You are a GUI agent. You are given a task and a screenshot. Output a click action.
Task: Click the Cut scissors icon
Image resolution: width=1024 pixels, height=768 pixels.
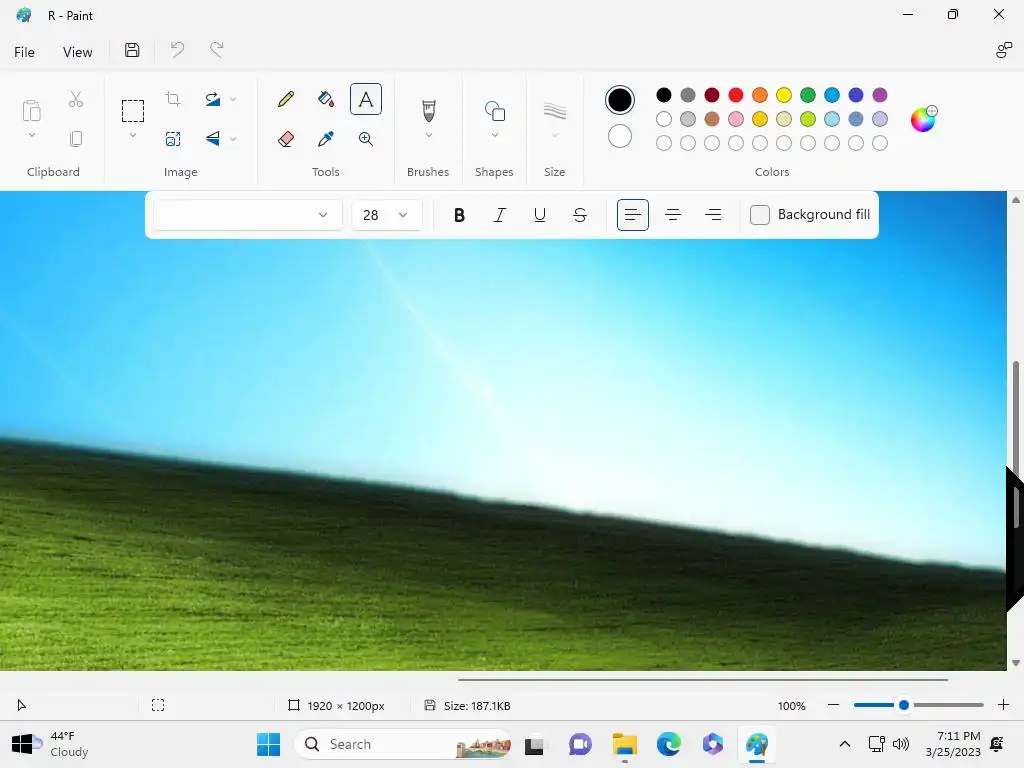[76, 99]
